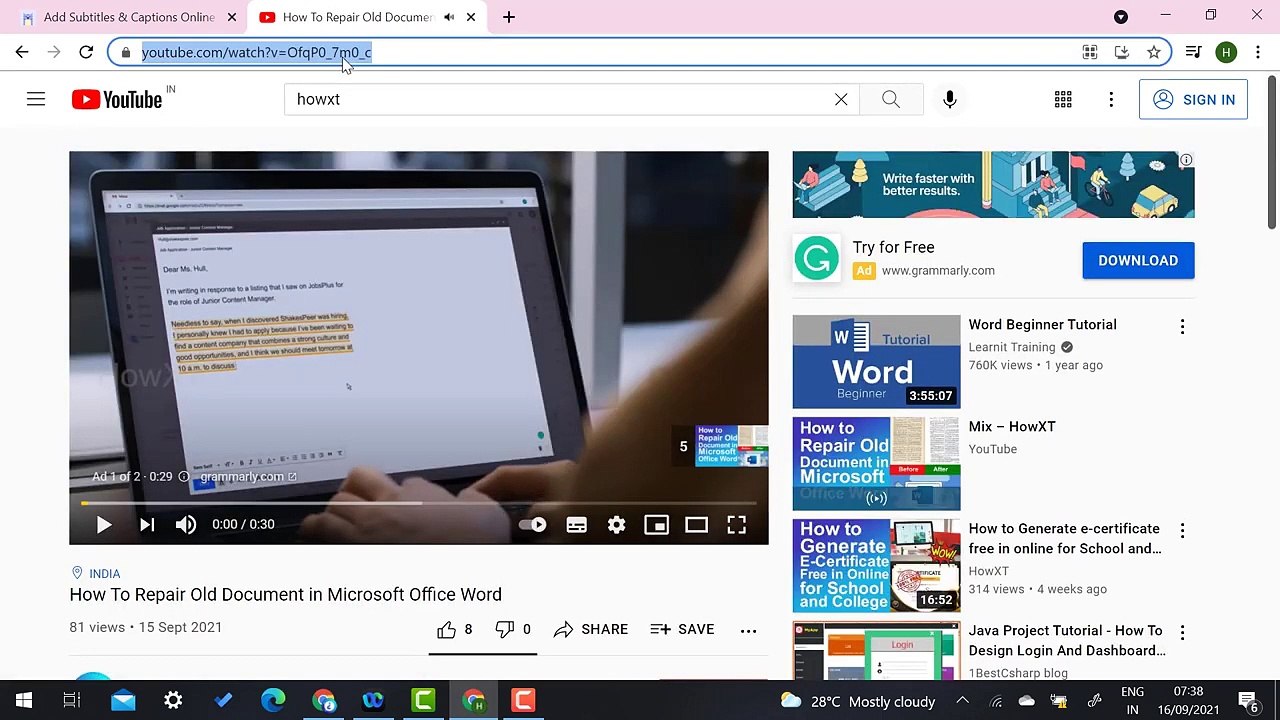Screen dimensions: 1280x720
Task: Open more actions below video
Action: coord(748,630)
